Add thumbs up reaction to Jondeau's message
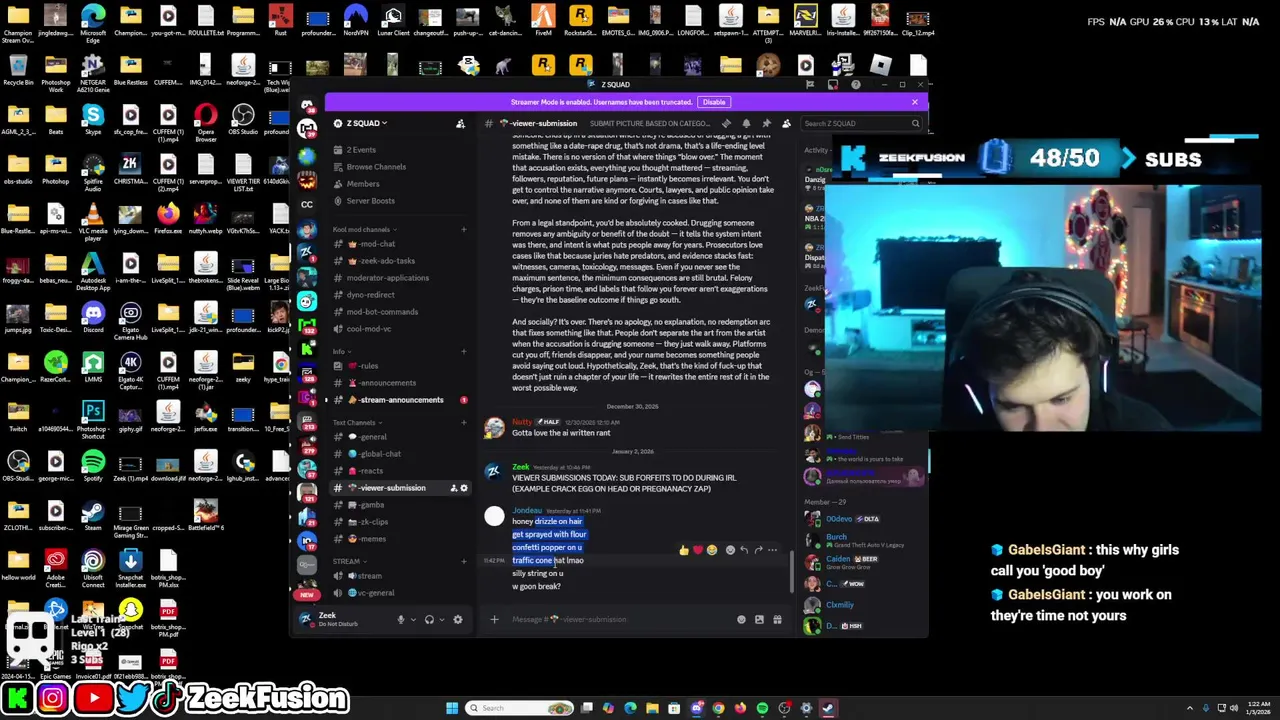 coord(684,550)
